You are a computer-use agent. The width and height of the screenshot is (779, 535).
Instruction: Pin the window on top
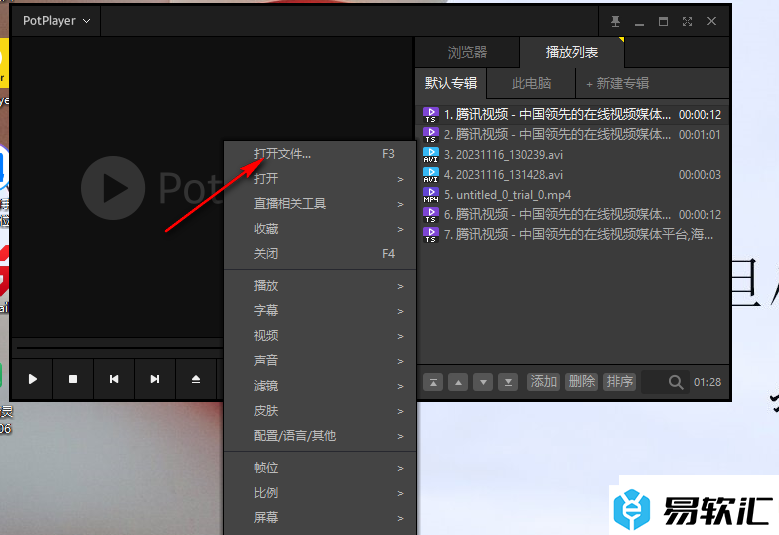click(x=616, y=21)
